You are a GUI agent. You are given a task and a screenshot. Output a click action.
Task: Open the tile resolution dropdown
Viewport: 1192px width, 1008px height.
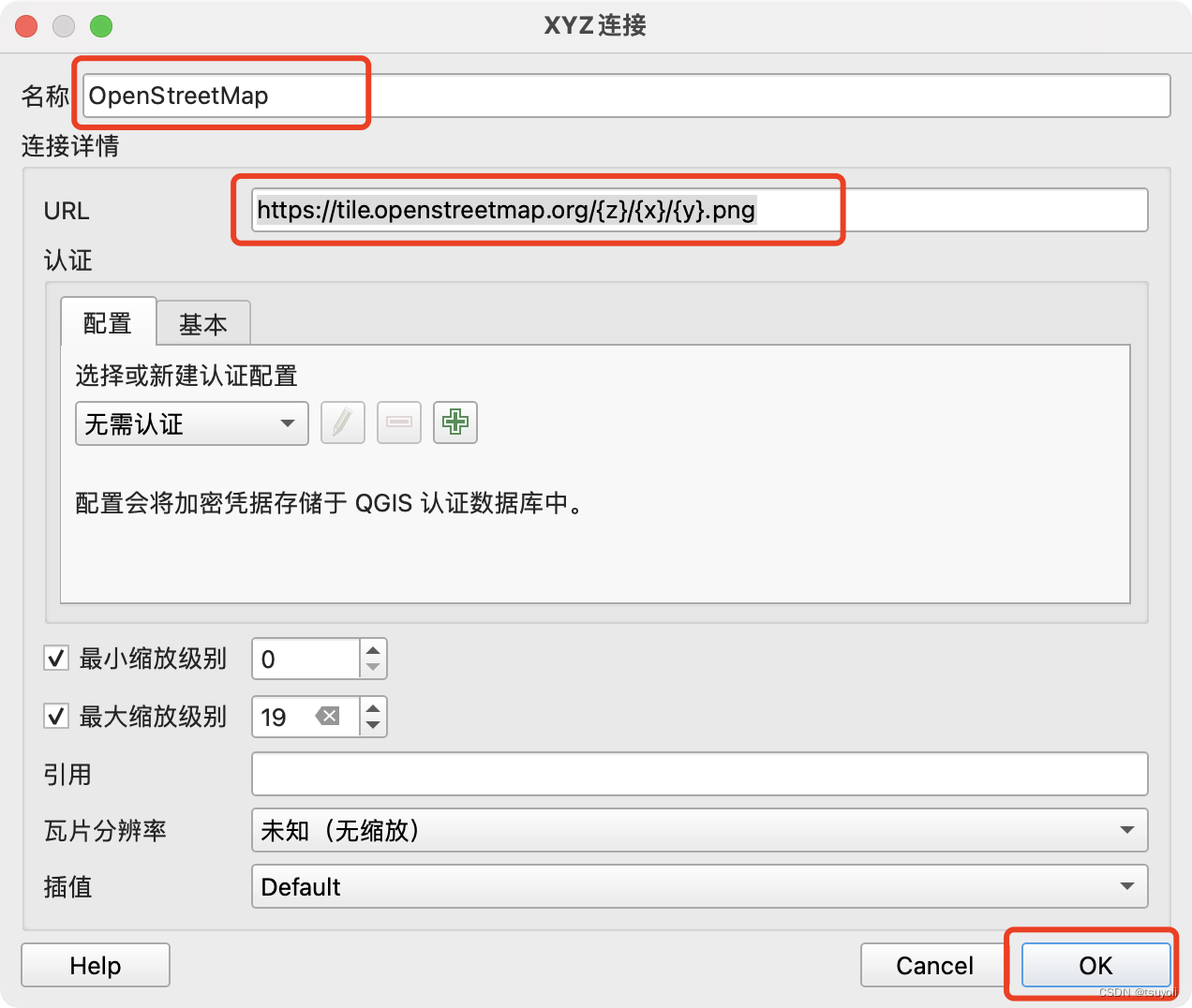pos(699,830)
